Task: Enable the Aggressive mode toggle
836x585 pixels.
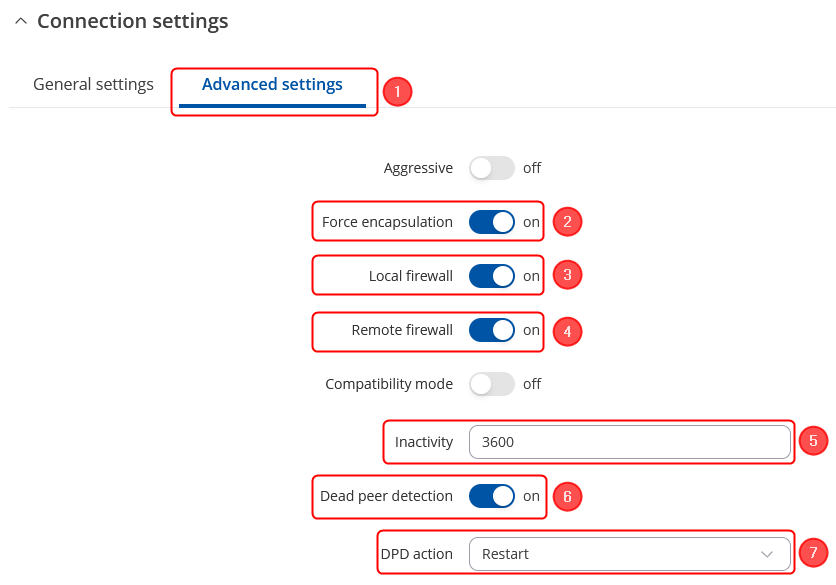Action: (x=491, y=168)
